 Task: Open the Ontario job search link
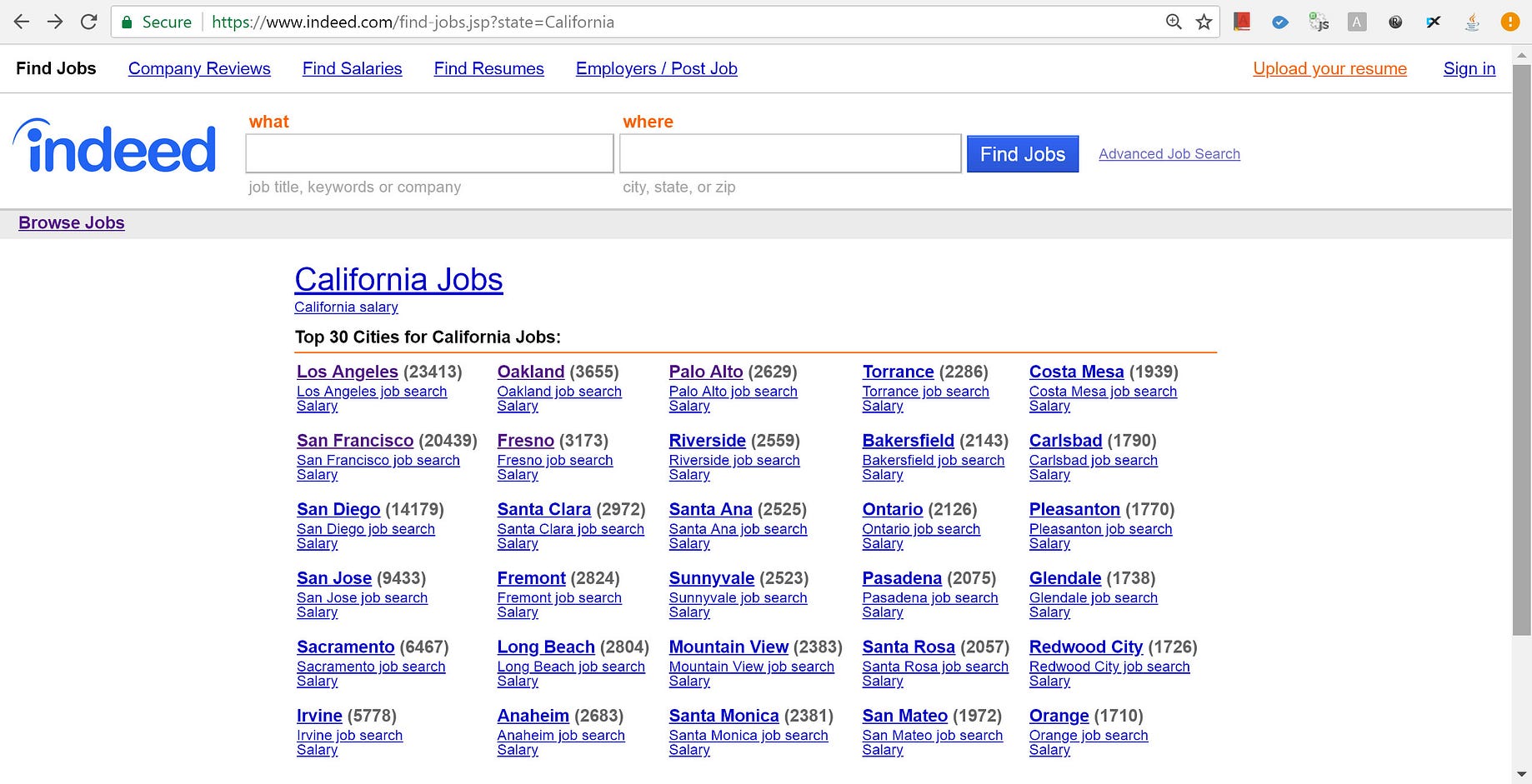[x=921, y=529]
